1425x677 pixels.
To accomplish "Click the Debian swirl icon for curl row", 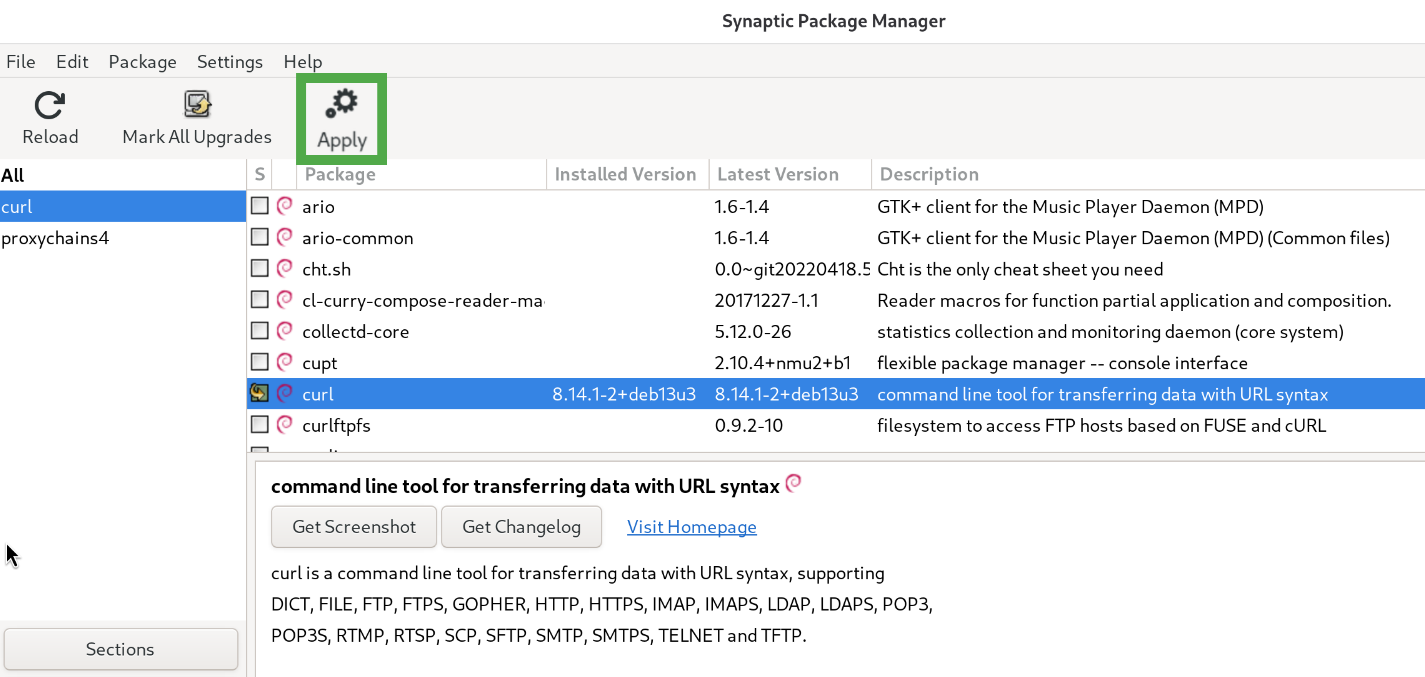I will [x=285, y=393].
